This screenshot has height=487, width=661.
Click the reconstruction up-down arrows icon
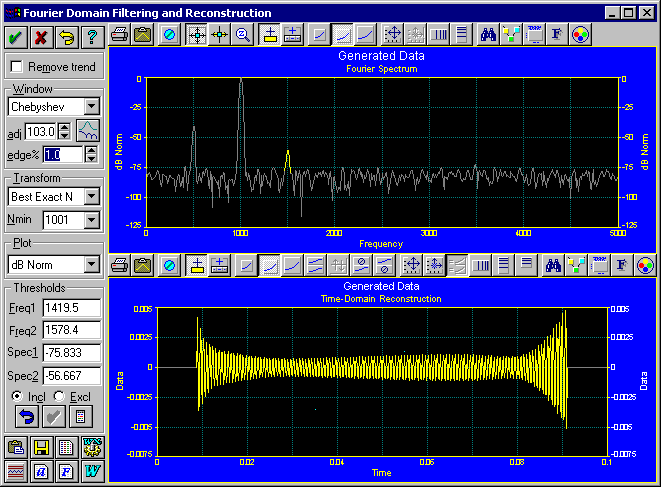[x=338, y=266]
